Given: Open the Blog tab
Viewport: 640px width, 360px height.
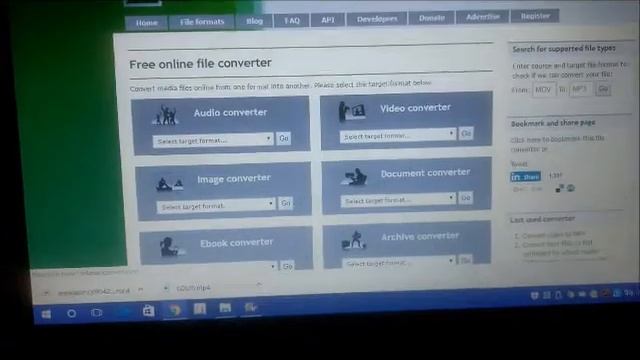Looking at the screenshot, I should [x=254, y=21].
